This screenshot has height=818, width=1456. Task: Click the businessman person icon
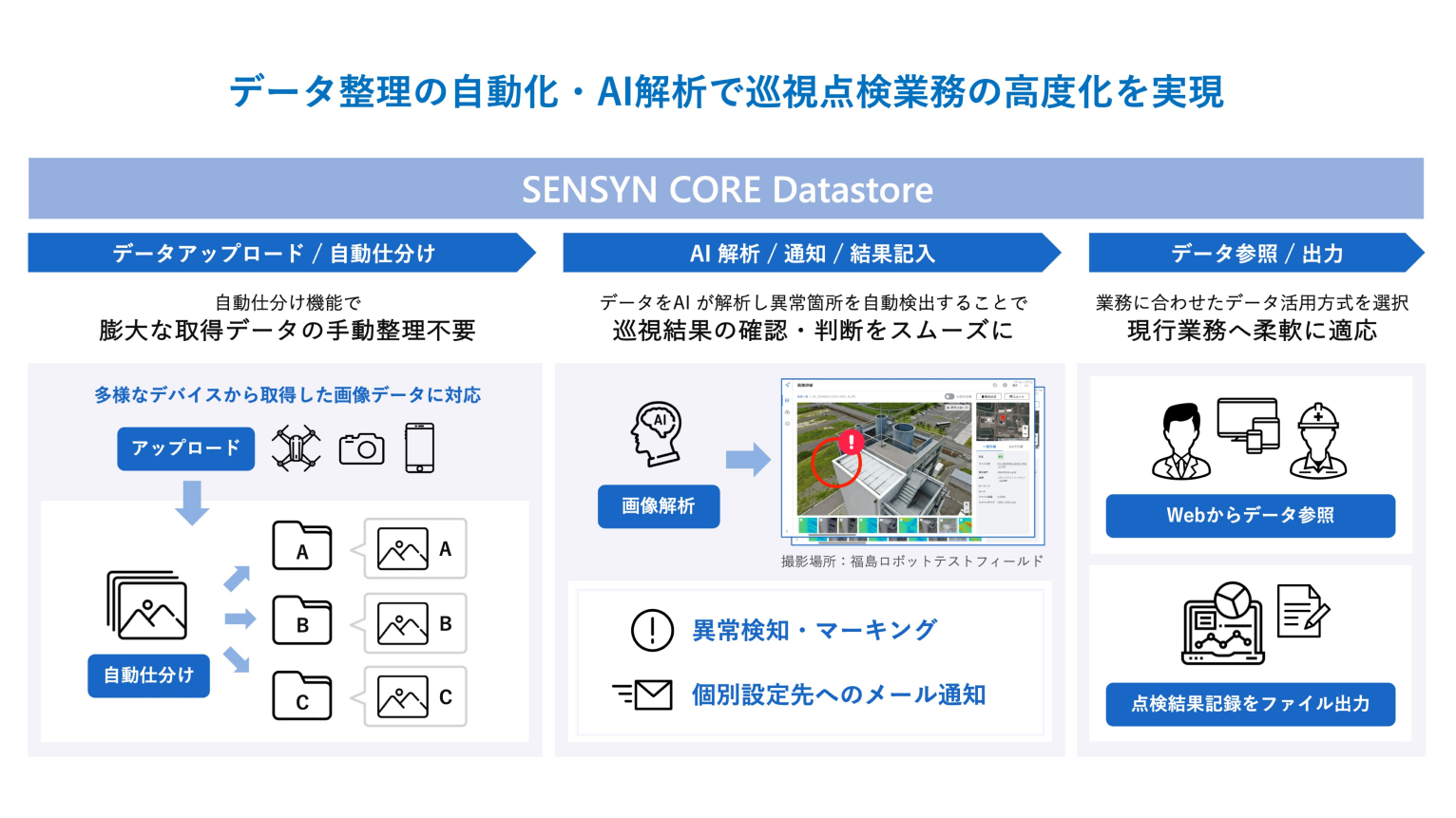[x=1181, y=440]
